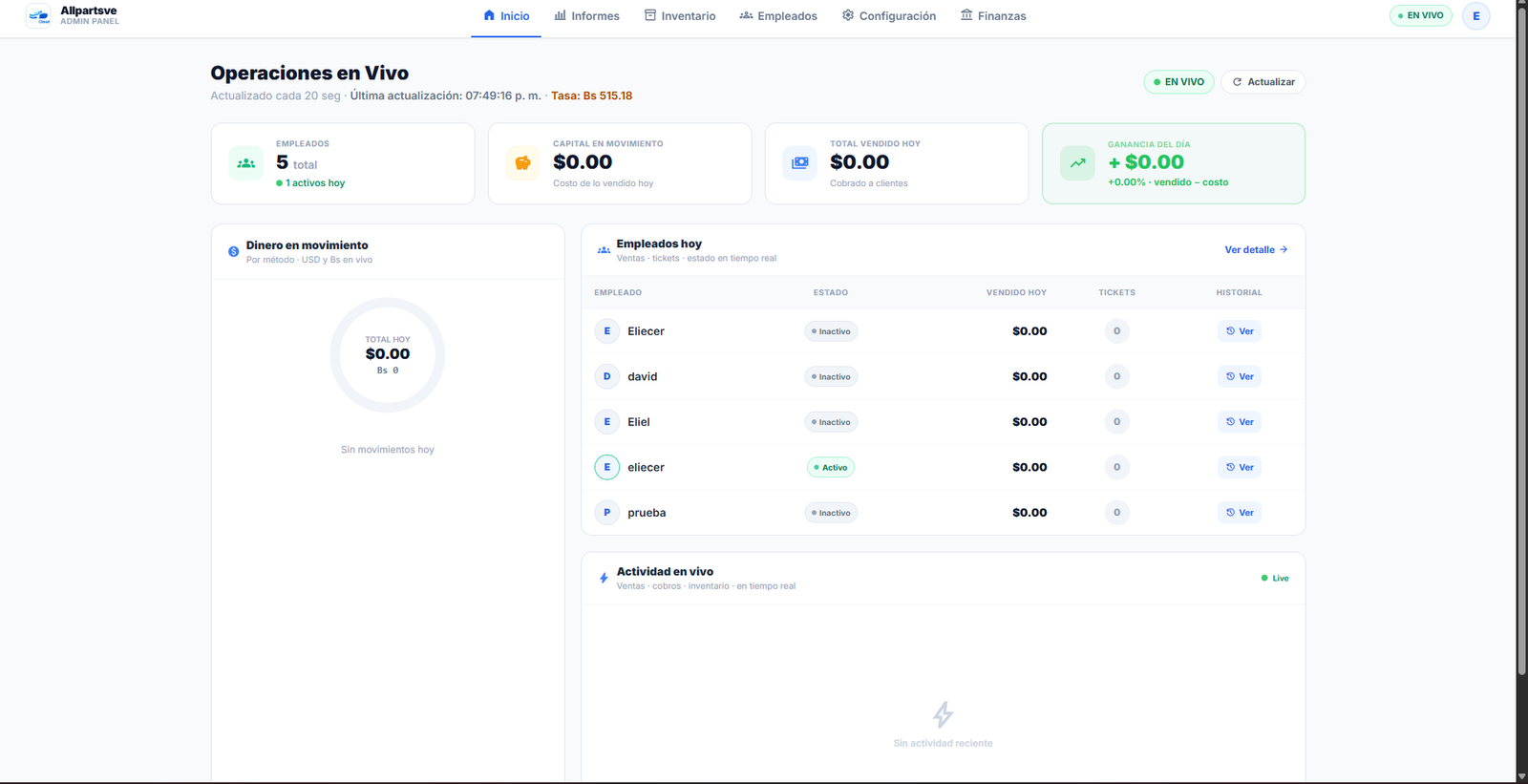Open Ver history for active eliecer
This screenshot has width=1528, height=784.
point(1240,467)
